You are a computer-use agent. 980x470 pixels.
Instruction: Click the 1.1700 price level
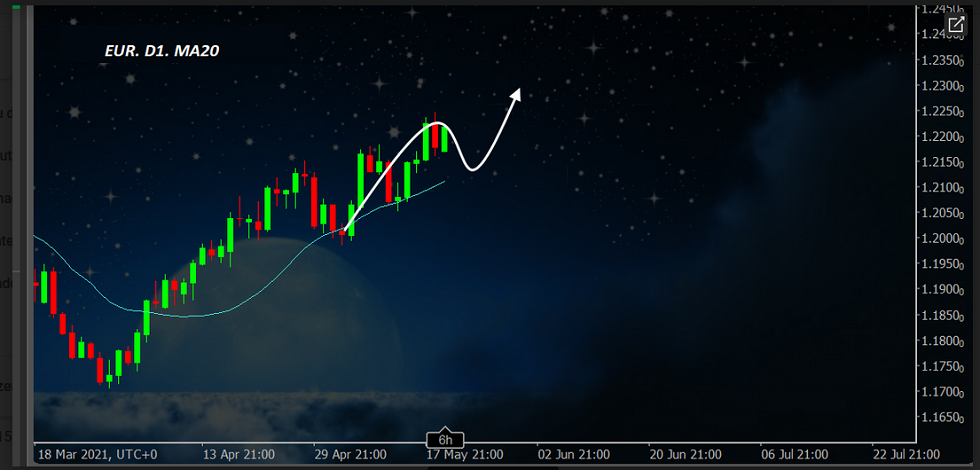[940, 392]
